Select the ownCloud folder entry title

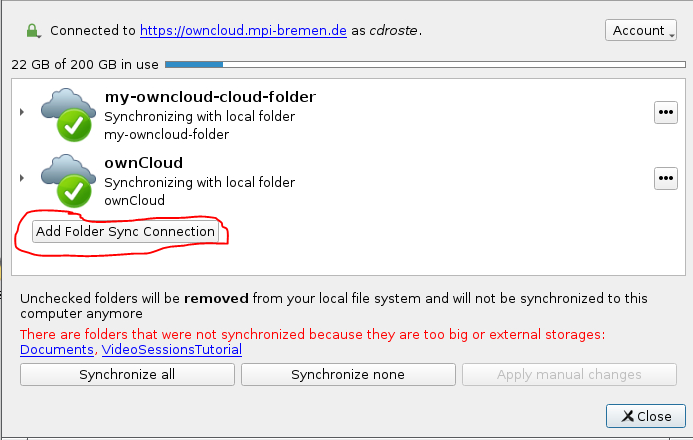[144, 163]
